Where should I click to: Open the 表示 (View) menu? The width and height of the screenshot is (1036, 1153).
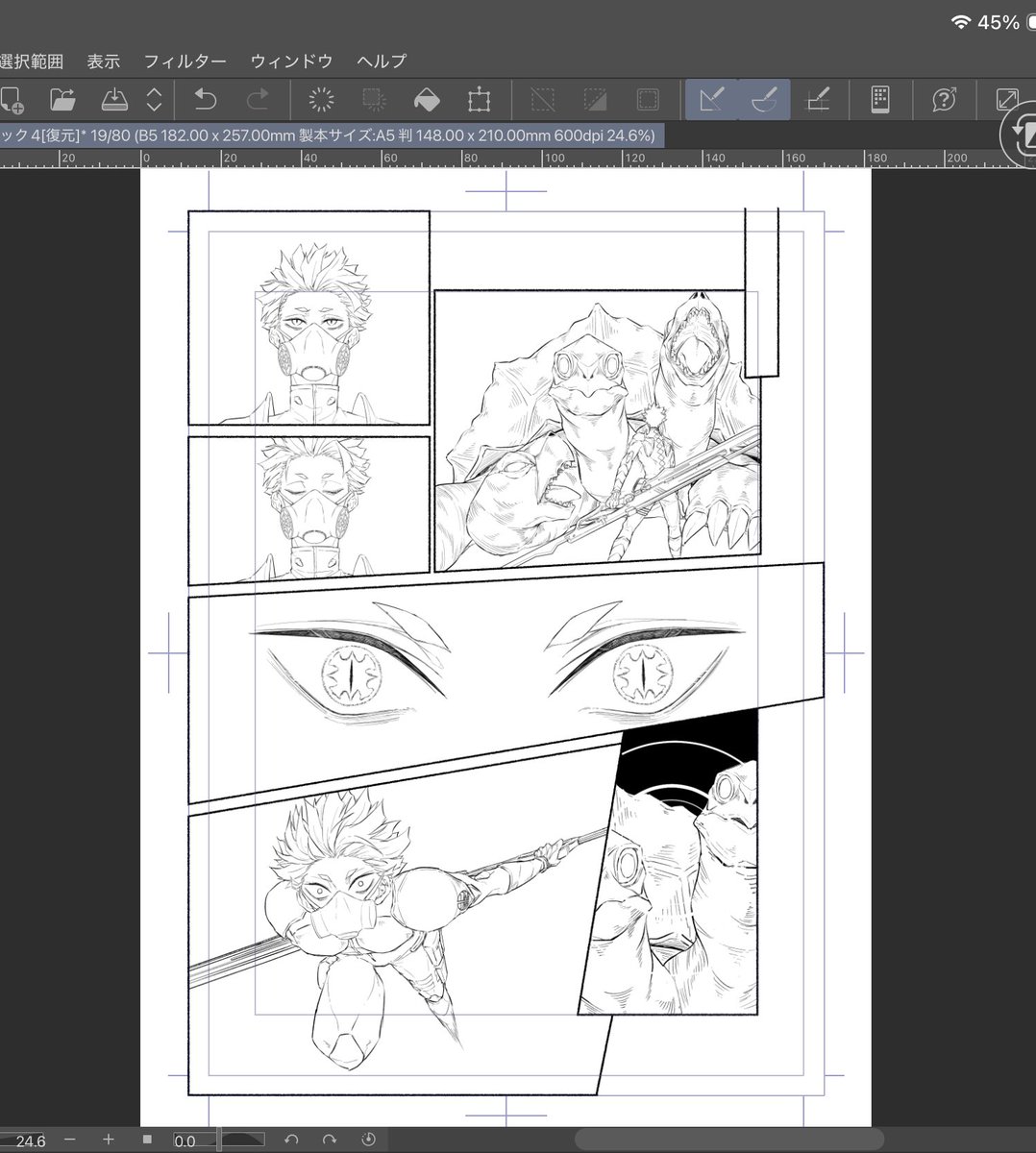point(104,61)
